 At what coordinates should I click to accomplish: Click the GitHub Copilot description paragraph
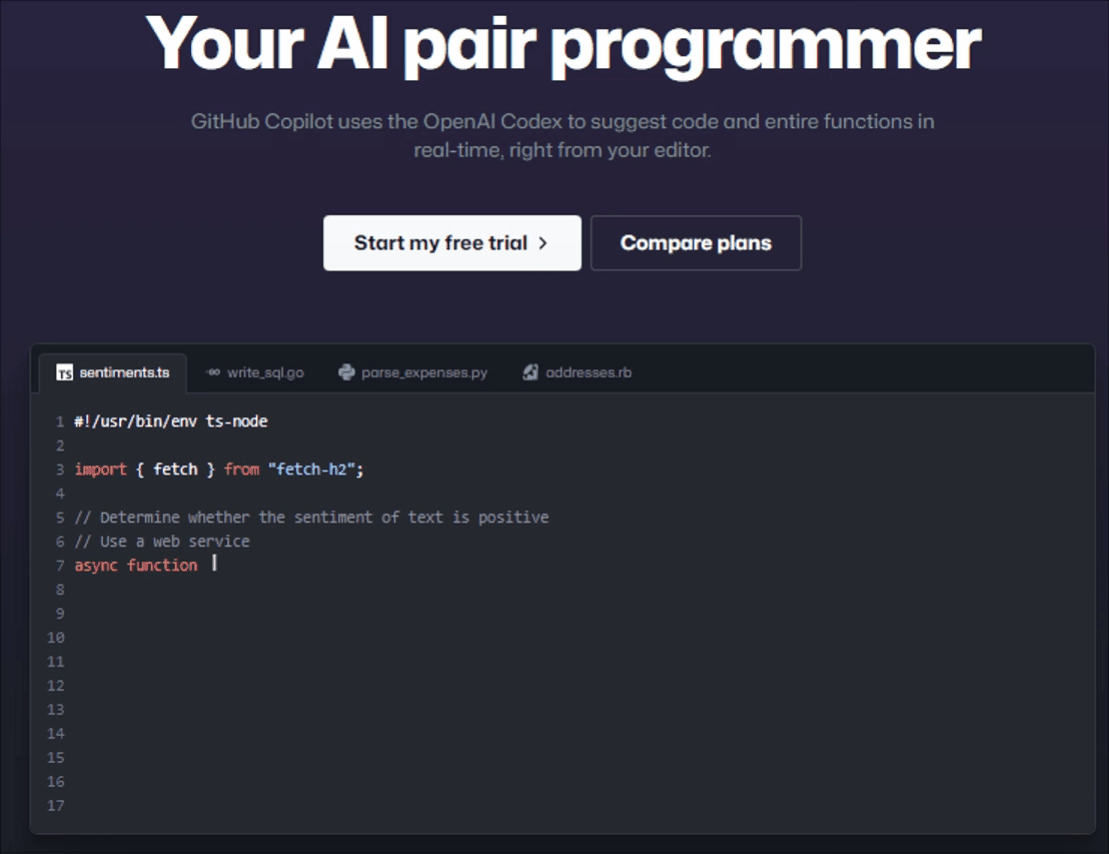tap(562, 135)
